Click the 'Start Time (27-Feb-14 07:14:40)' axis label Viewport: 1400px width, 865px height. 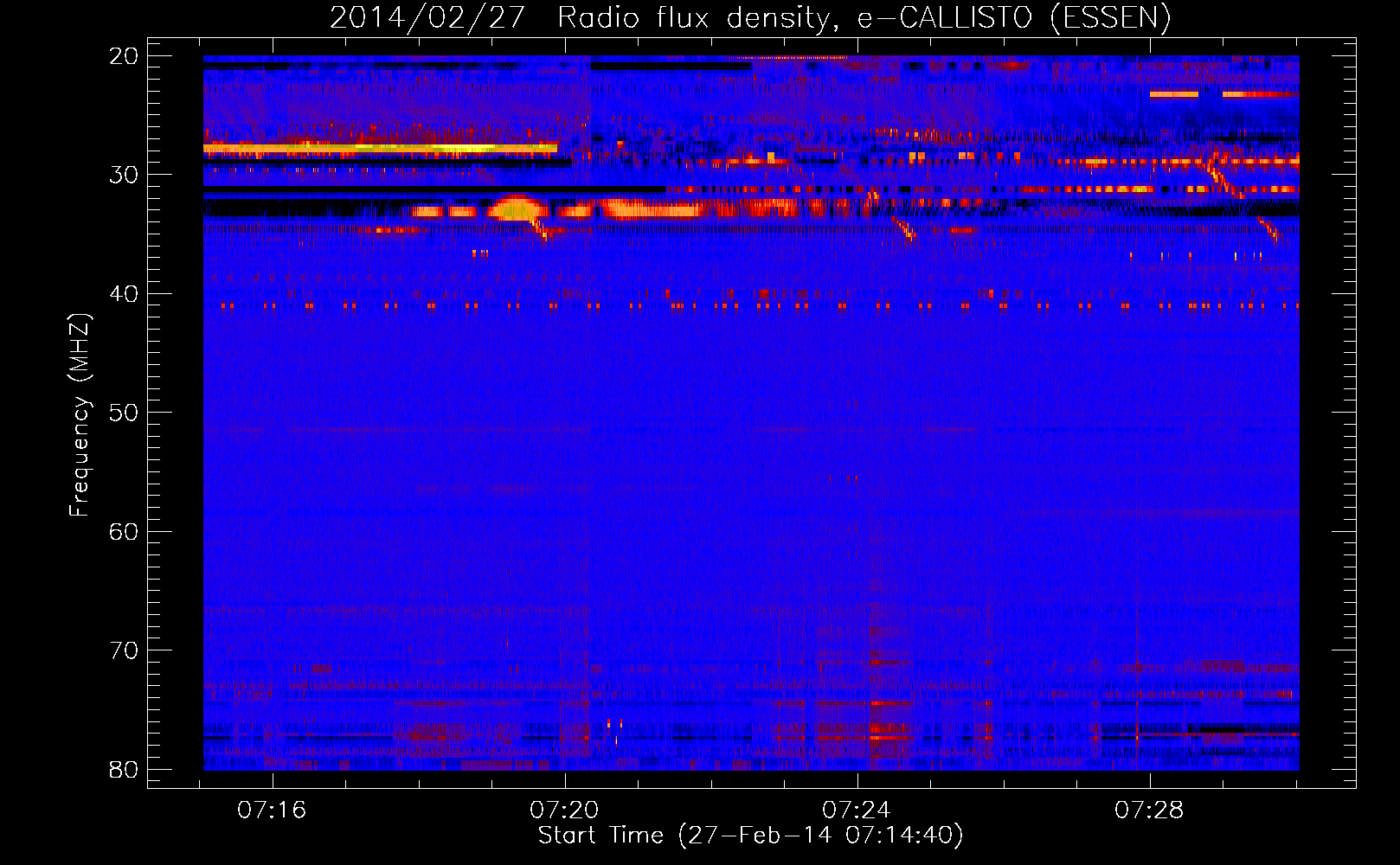pyautogui.click(x=750, y=836)
